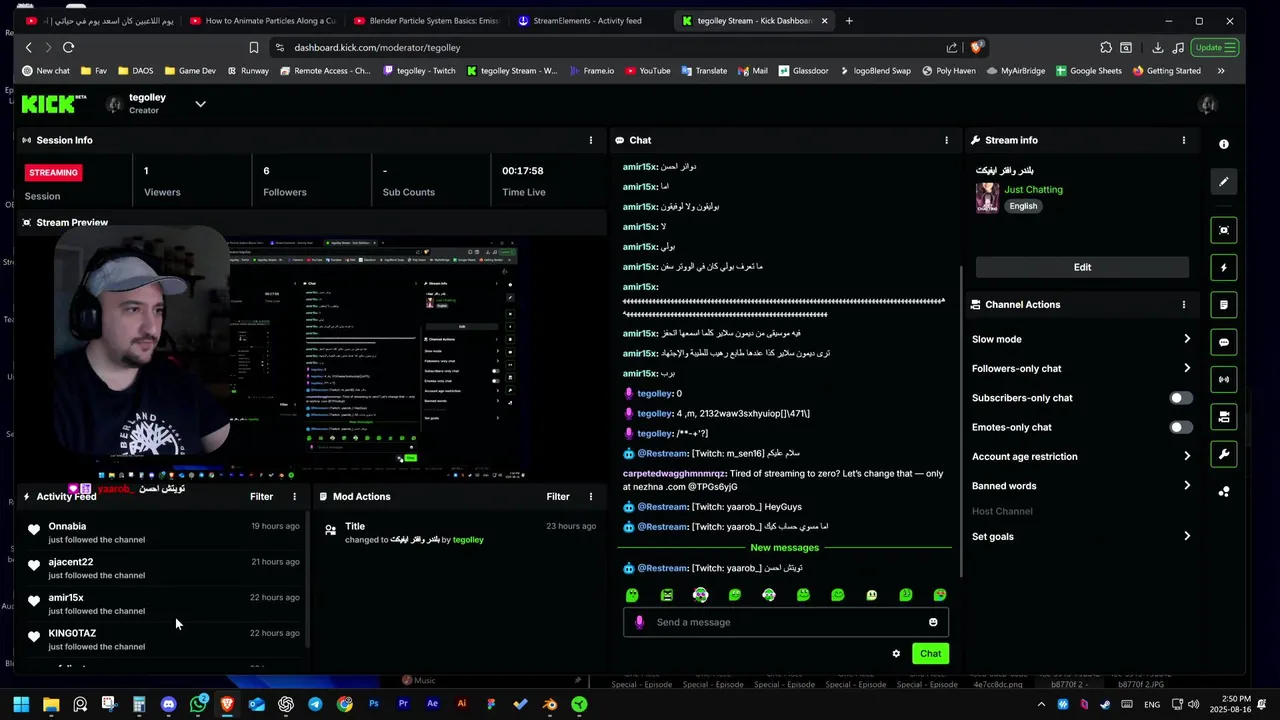Click Filter in Activity Feed
Image resolution: width=1280 pixels, height=720 pixels.
pos(261,496)
